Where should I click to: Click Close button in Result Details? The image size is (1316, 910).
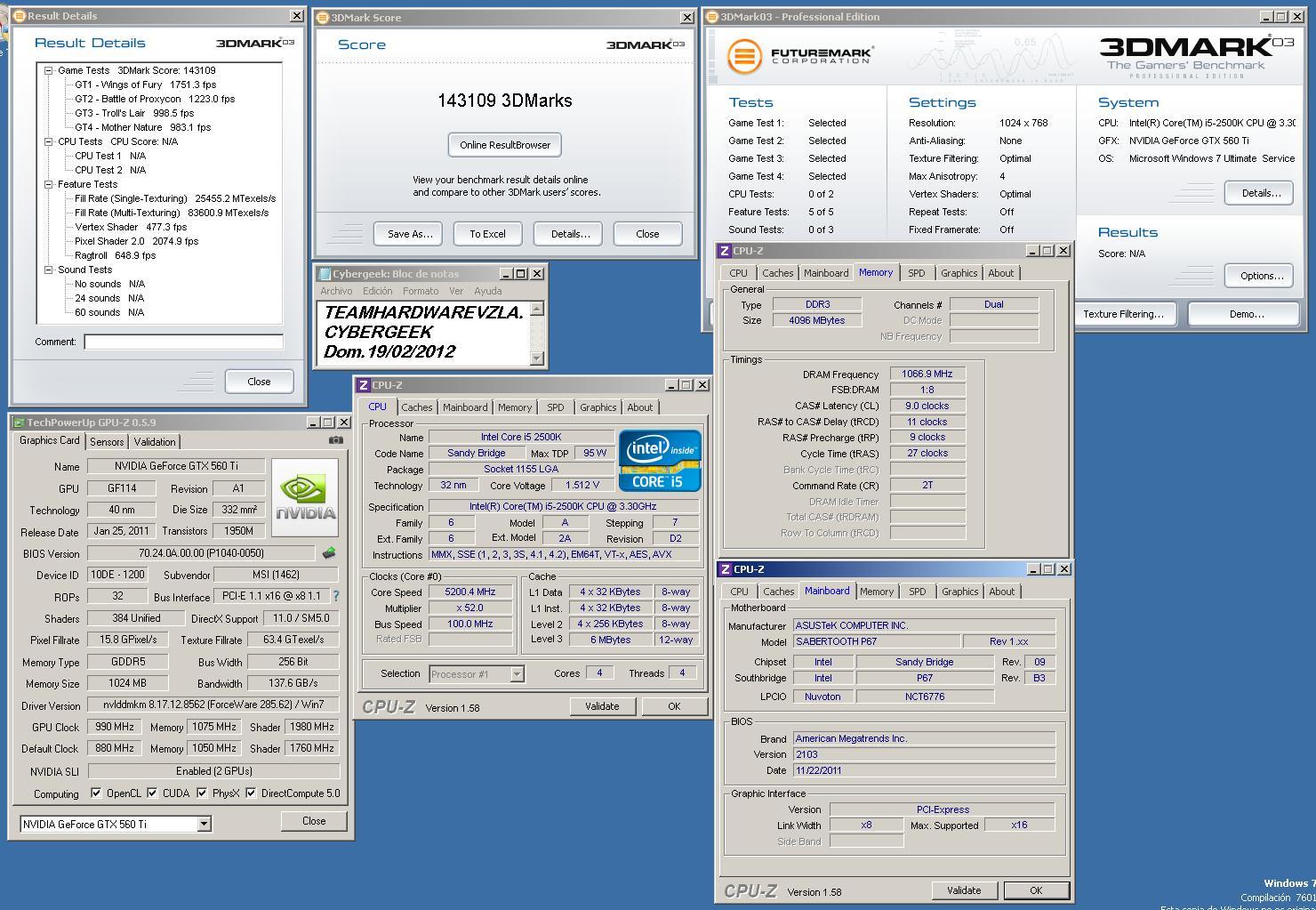pyautogui.click(x=259, y=382)
